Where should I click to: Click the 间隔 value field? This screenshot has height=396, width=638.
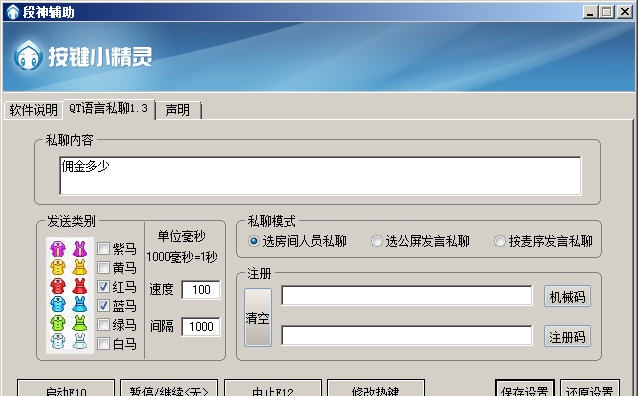coord(201,326)
